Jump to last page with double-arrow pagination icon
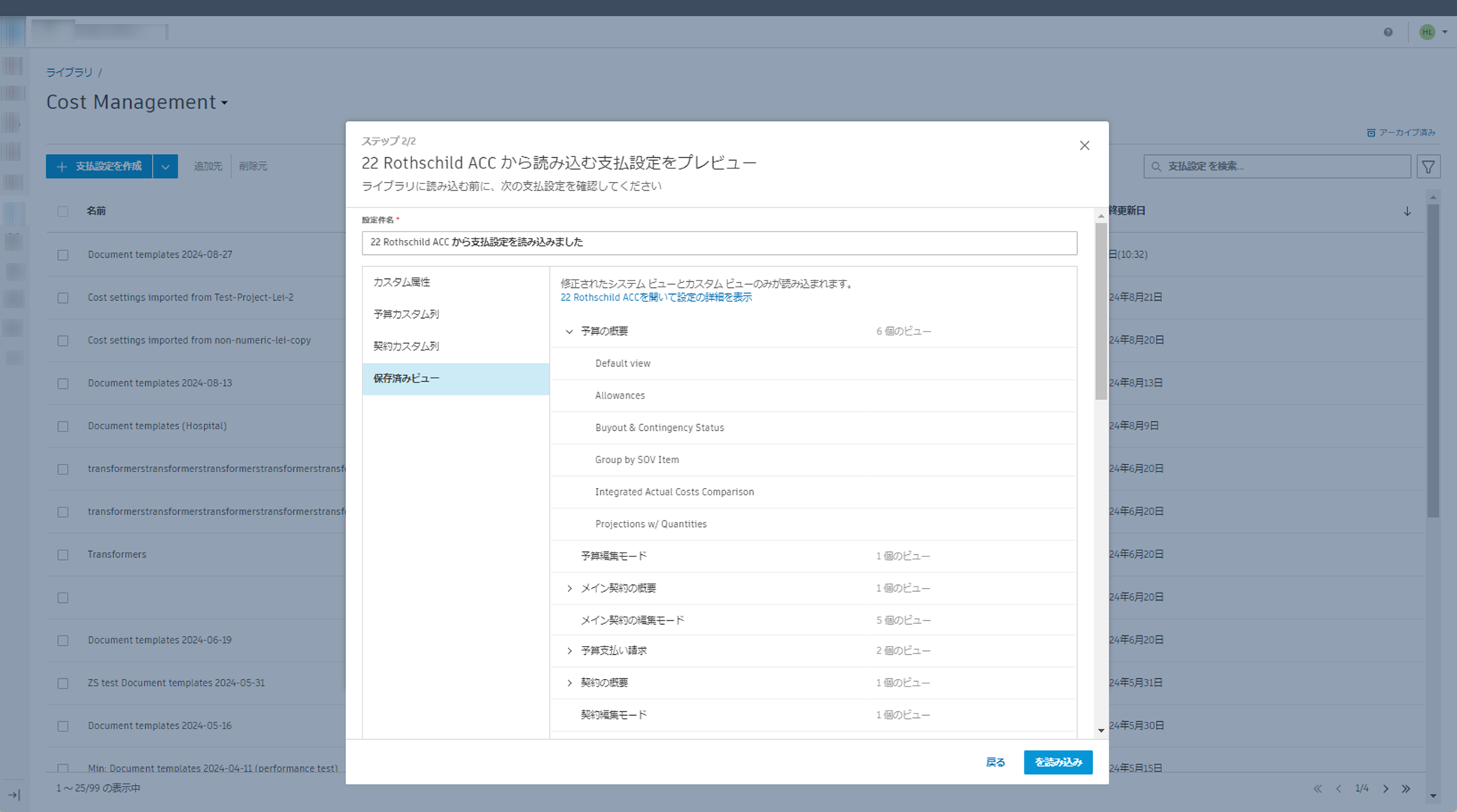Screen dimensions: 1457x812 [x=1406, y=789]
